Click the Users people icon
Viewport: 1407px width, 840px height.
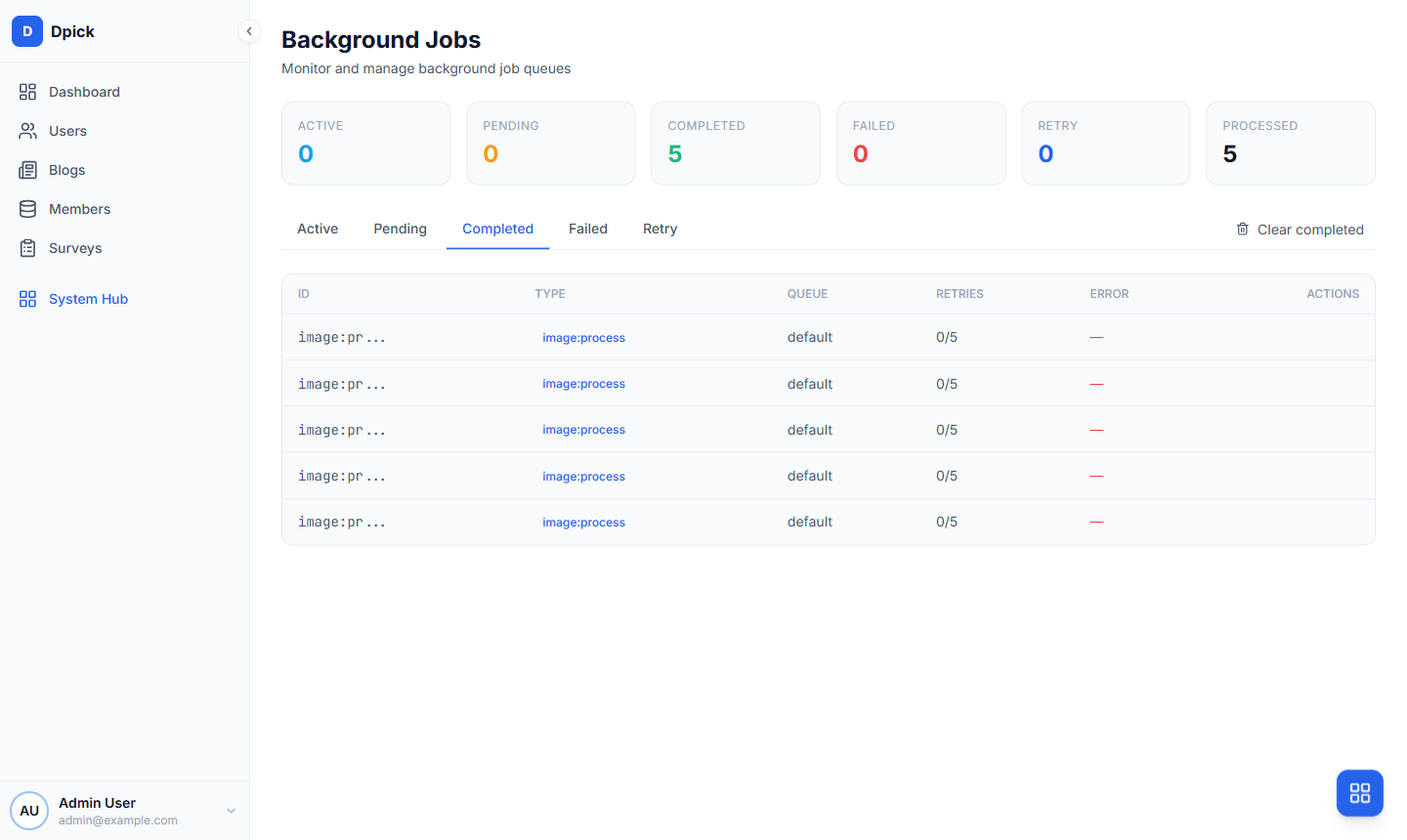tap(28, 131)
